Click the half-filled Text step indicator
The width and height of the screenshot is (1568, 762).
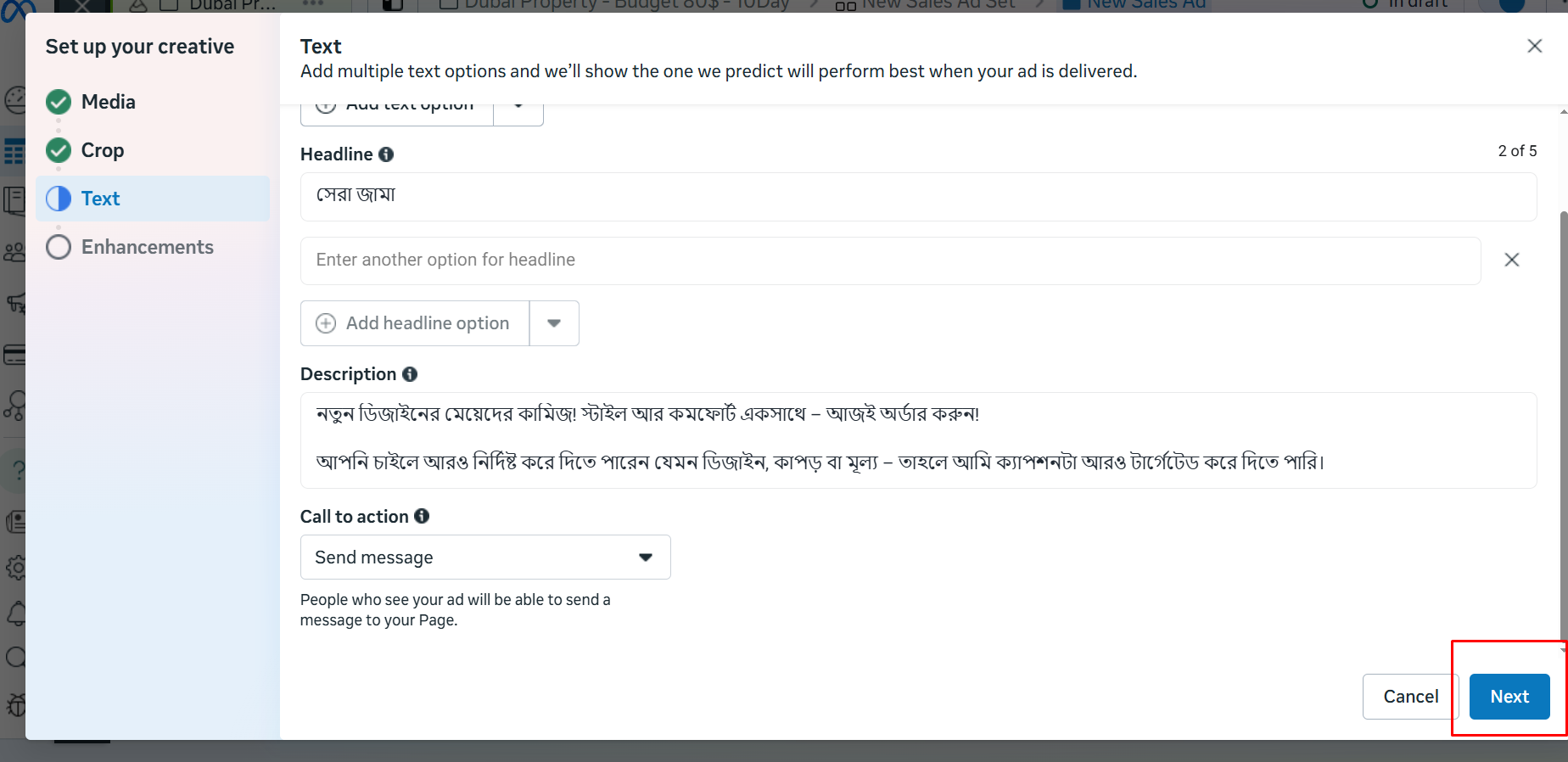tap(59, 199)
